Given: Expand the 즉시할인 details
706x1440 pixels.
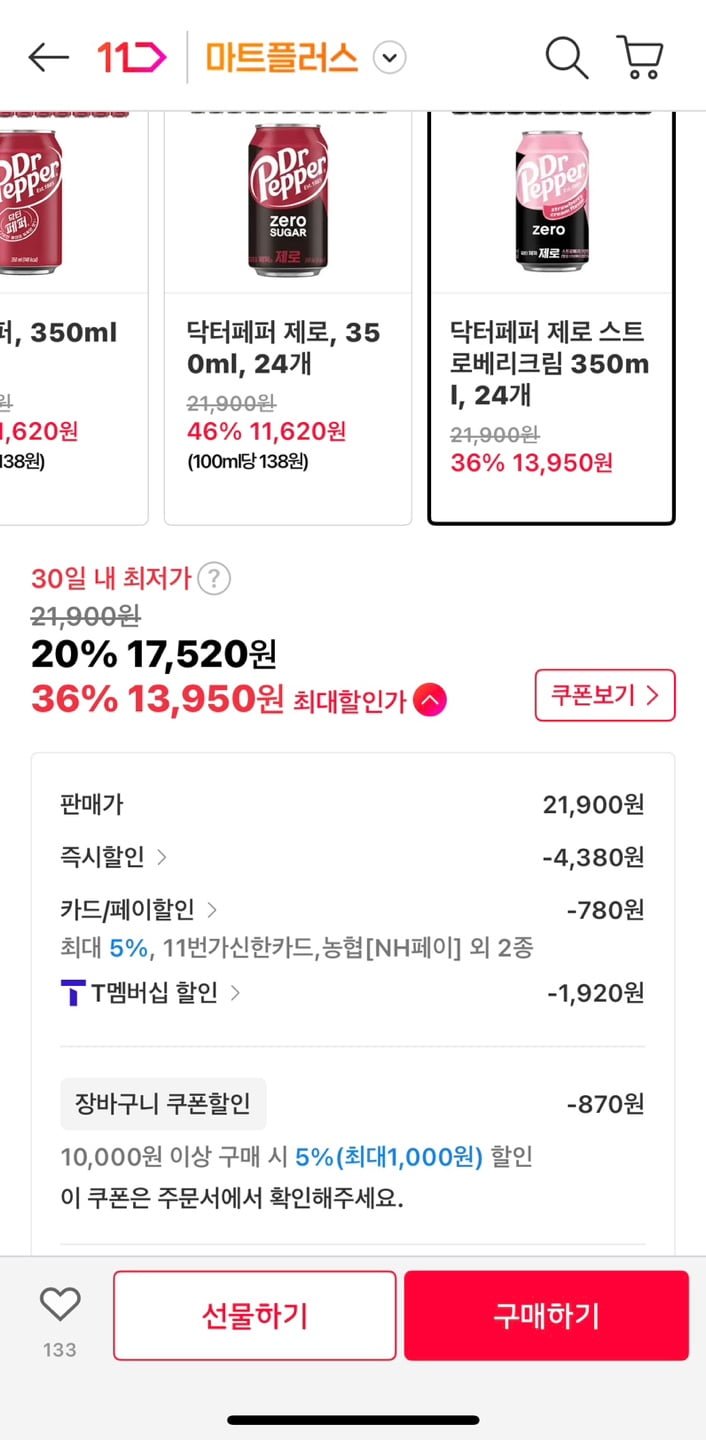Looking at the screenshot, I should coord(162,857).
